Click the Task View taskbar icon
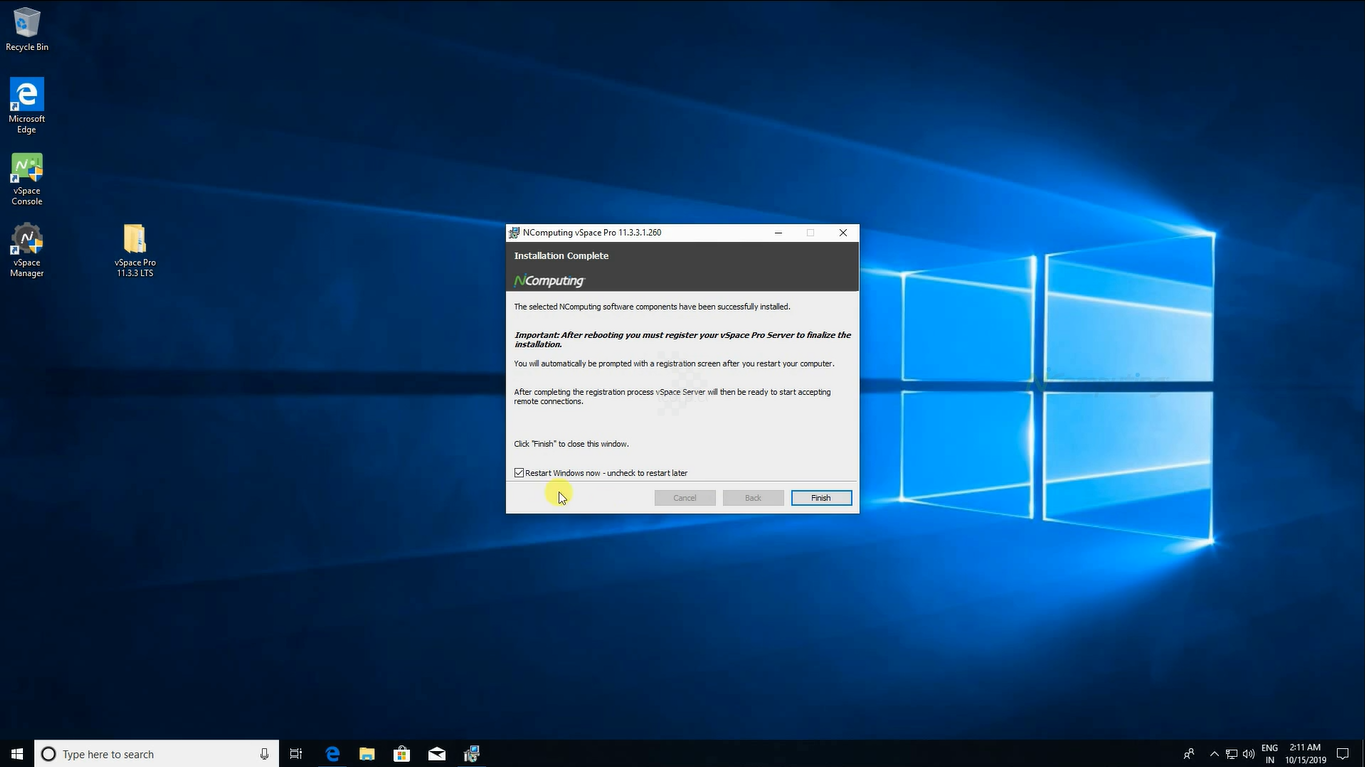This screenshot has width=1365, height=767. click(x=296, y=754)
